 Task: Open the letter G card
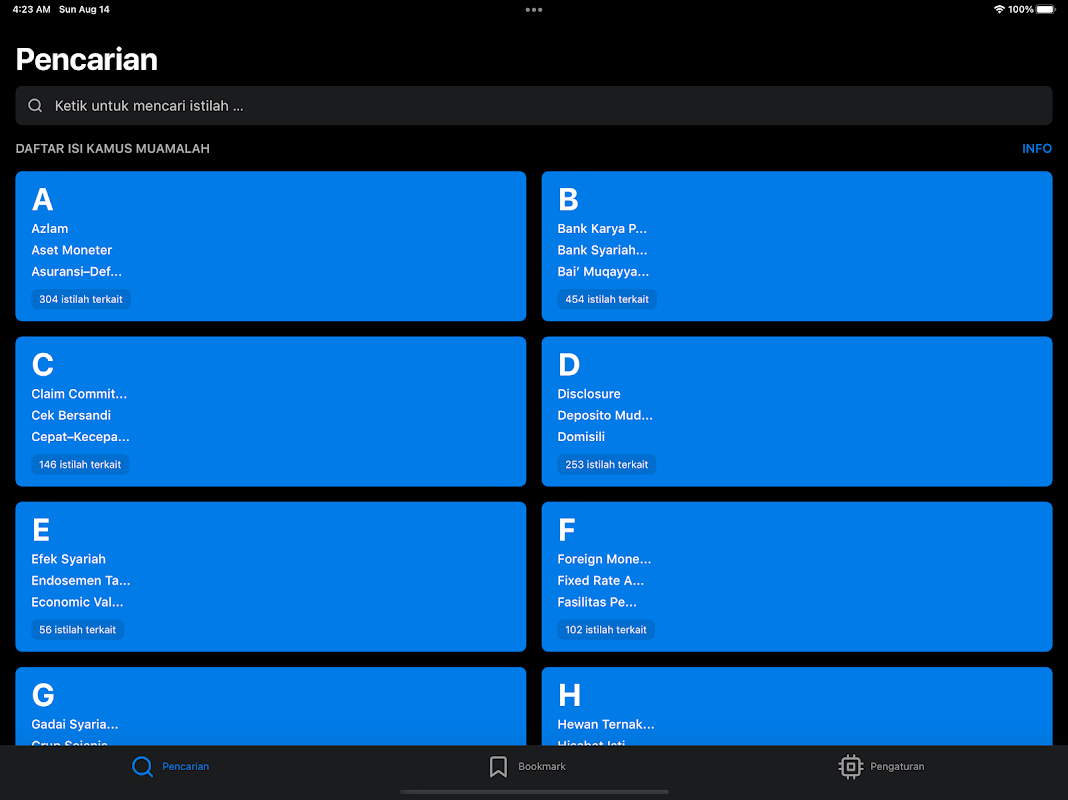click(270, 706)
